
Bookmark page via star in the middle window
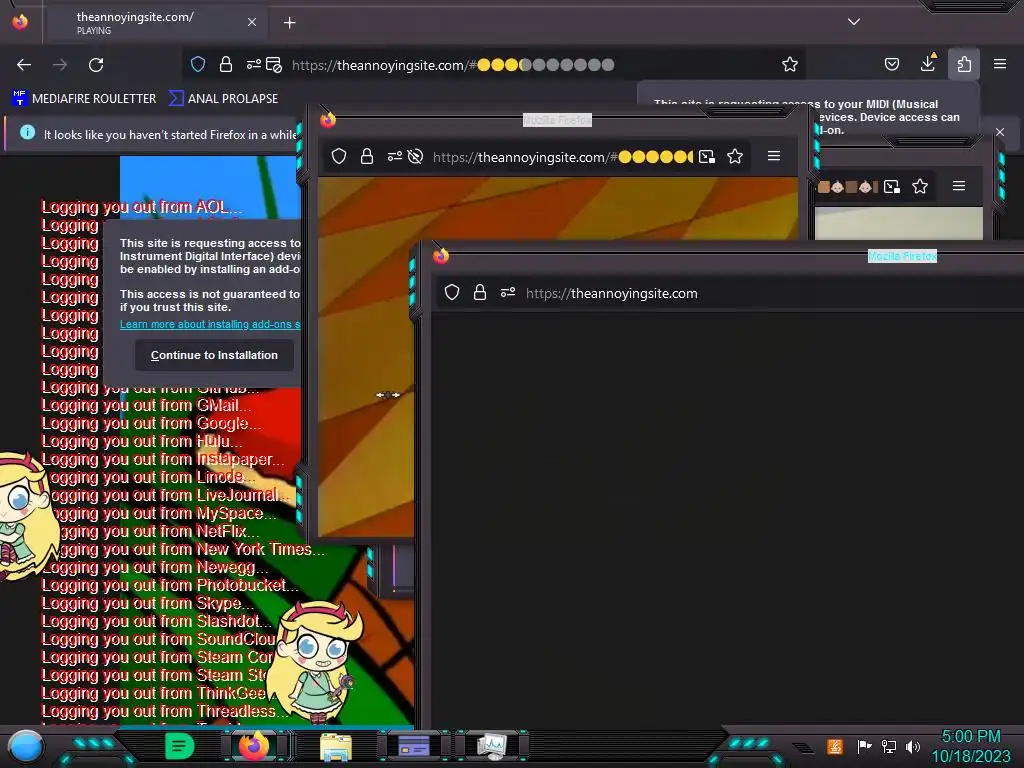click(x=735, y=156)
